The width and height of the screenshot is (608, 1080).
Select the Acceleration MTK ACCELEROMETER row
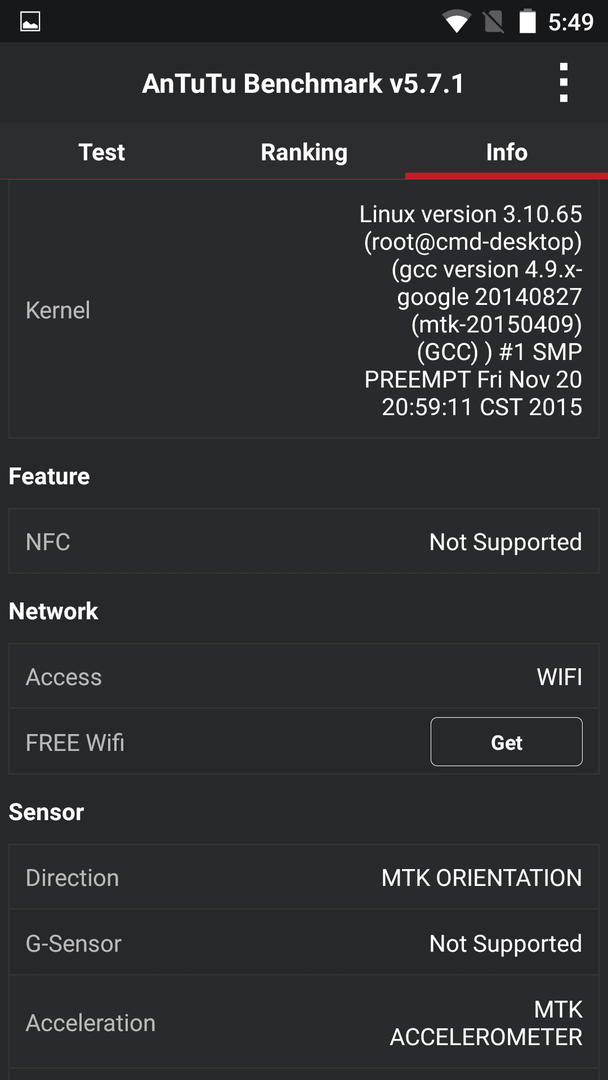(x=304, y=1023)
